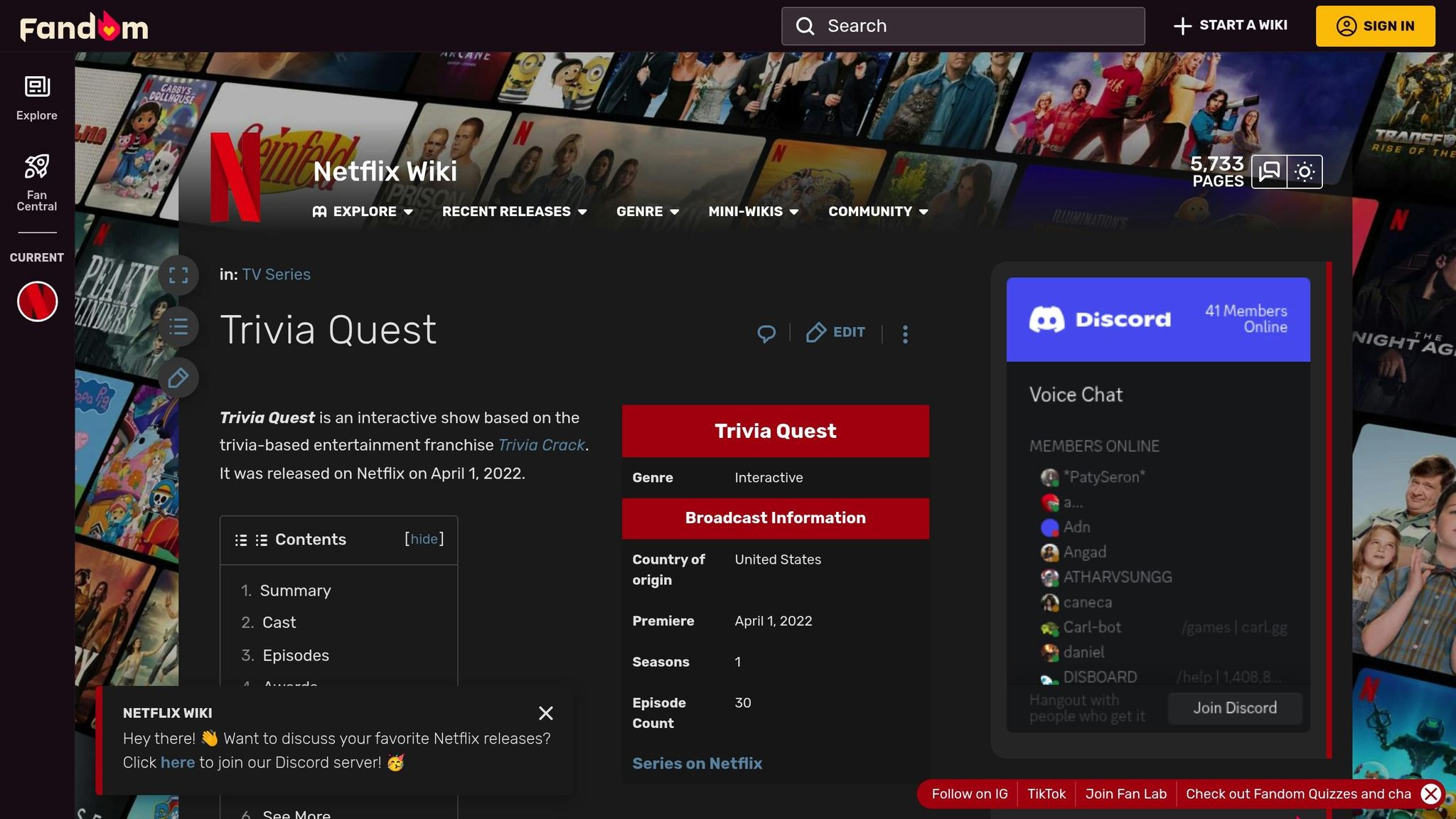Hide the Contents box
This screenshot has height=819, width=1456.
[424, 539]
